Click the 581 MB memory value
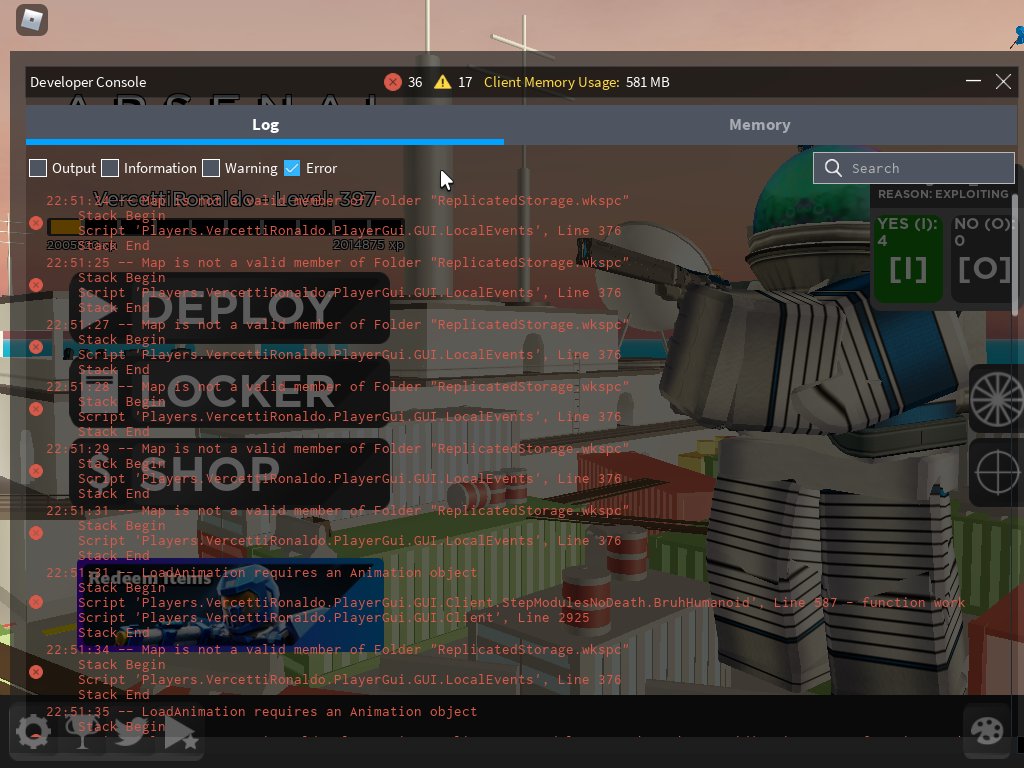This screenshot has height=768, width=1024. pos(647,82)
